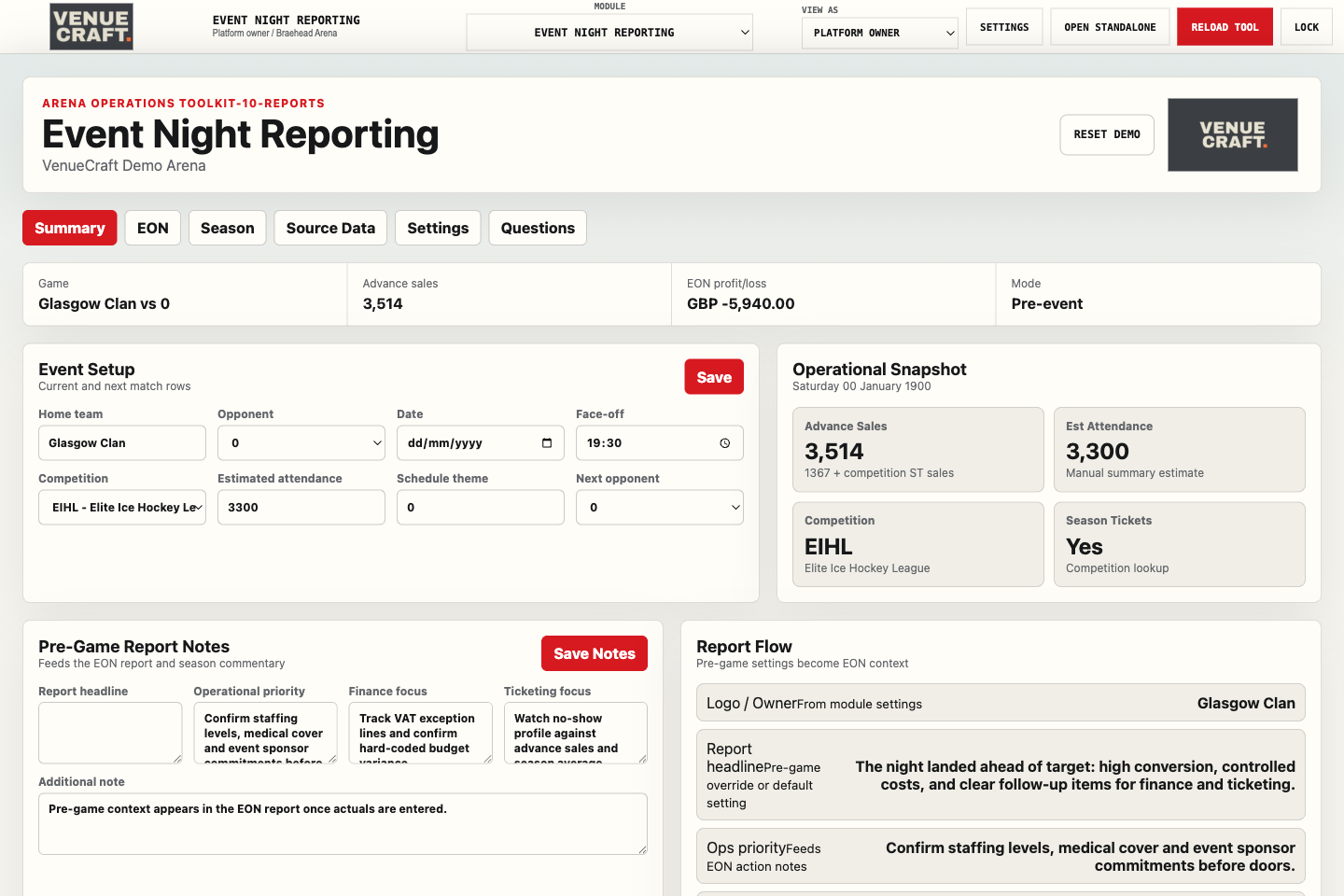Click the empty Report headline textarea
The height and width of the screenshot is (896, 1344).
[x=110, y=733]
